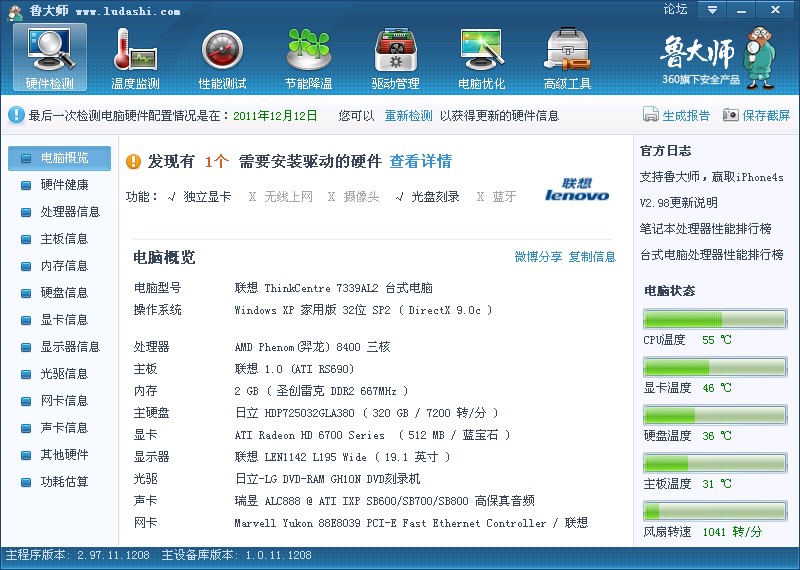Open 硬件检测 hardware detection icon
The width and height of the screenshot is (800, 570).
pyautogui.click(x=50, y=57)
